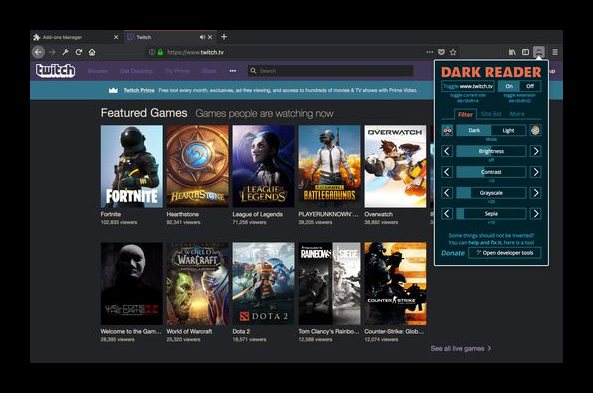Open Twitch navigation more dots menu

(x=233, y=71)
